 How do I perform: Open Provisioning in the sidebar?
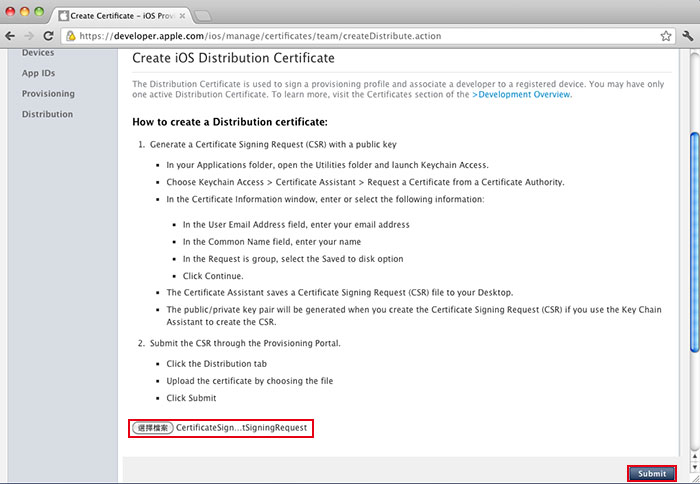coord(48,94)
